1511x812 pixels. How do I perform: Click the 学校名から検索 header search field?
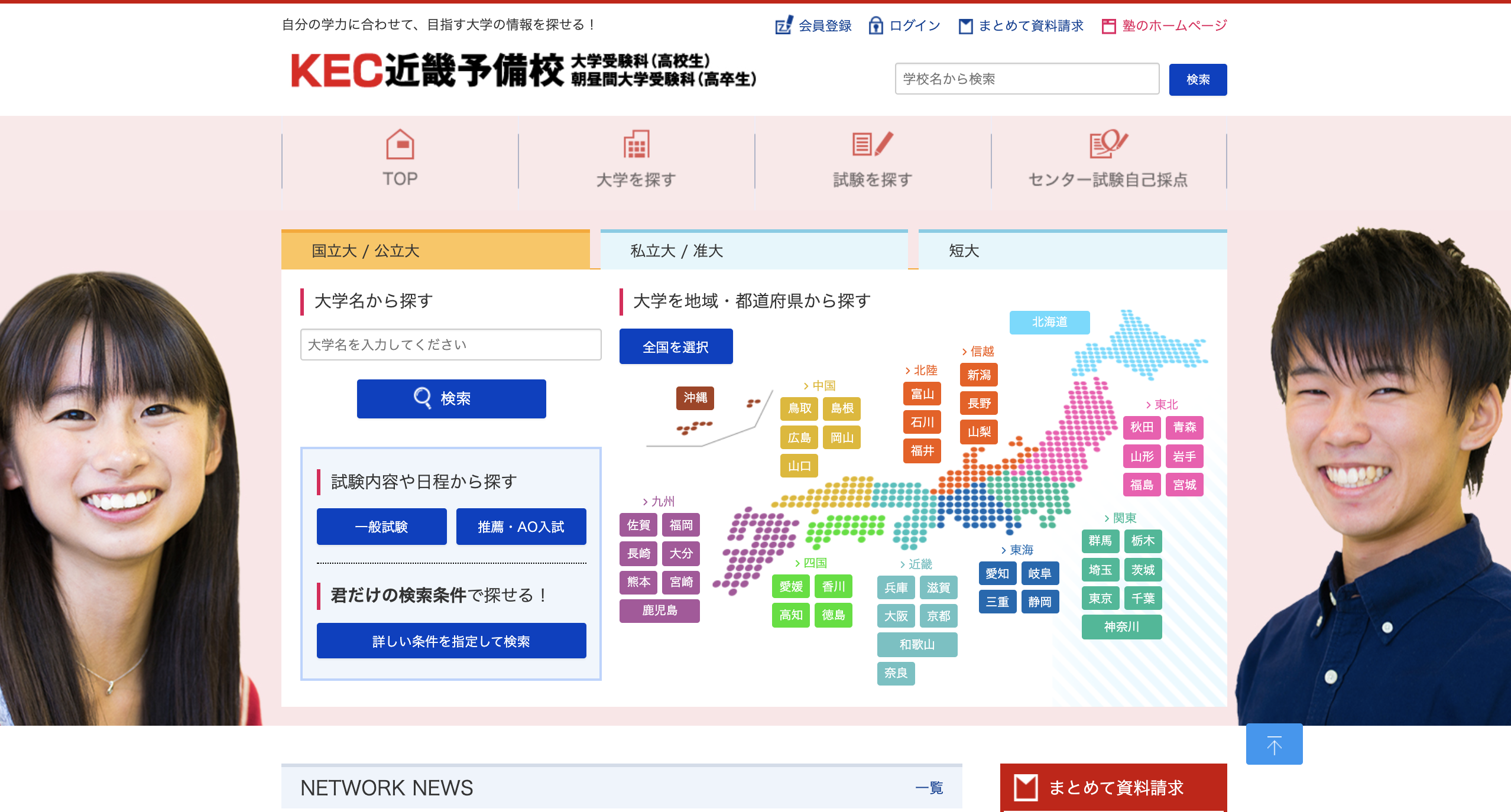(x=1027, y=79)
